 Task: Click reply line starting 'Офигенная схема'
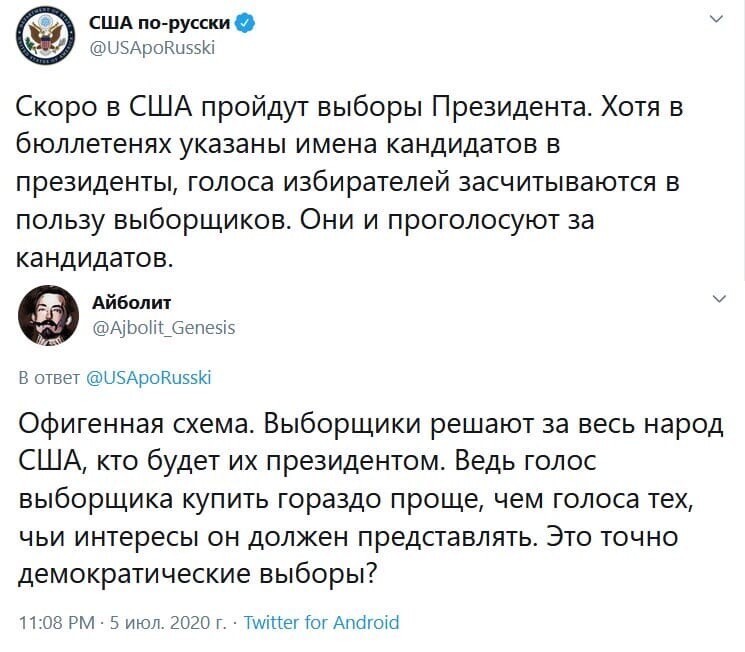point(371,424)
